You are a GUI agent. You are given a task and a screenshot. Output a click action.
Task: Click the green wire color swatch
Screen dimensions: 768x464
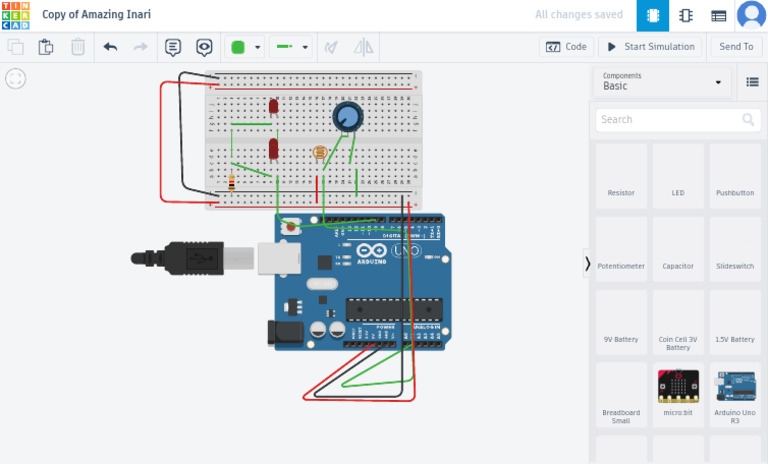(238, 47)
